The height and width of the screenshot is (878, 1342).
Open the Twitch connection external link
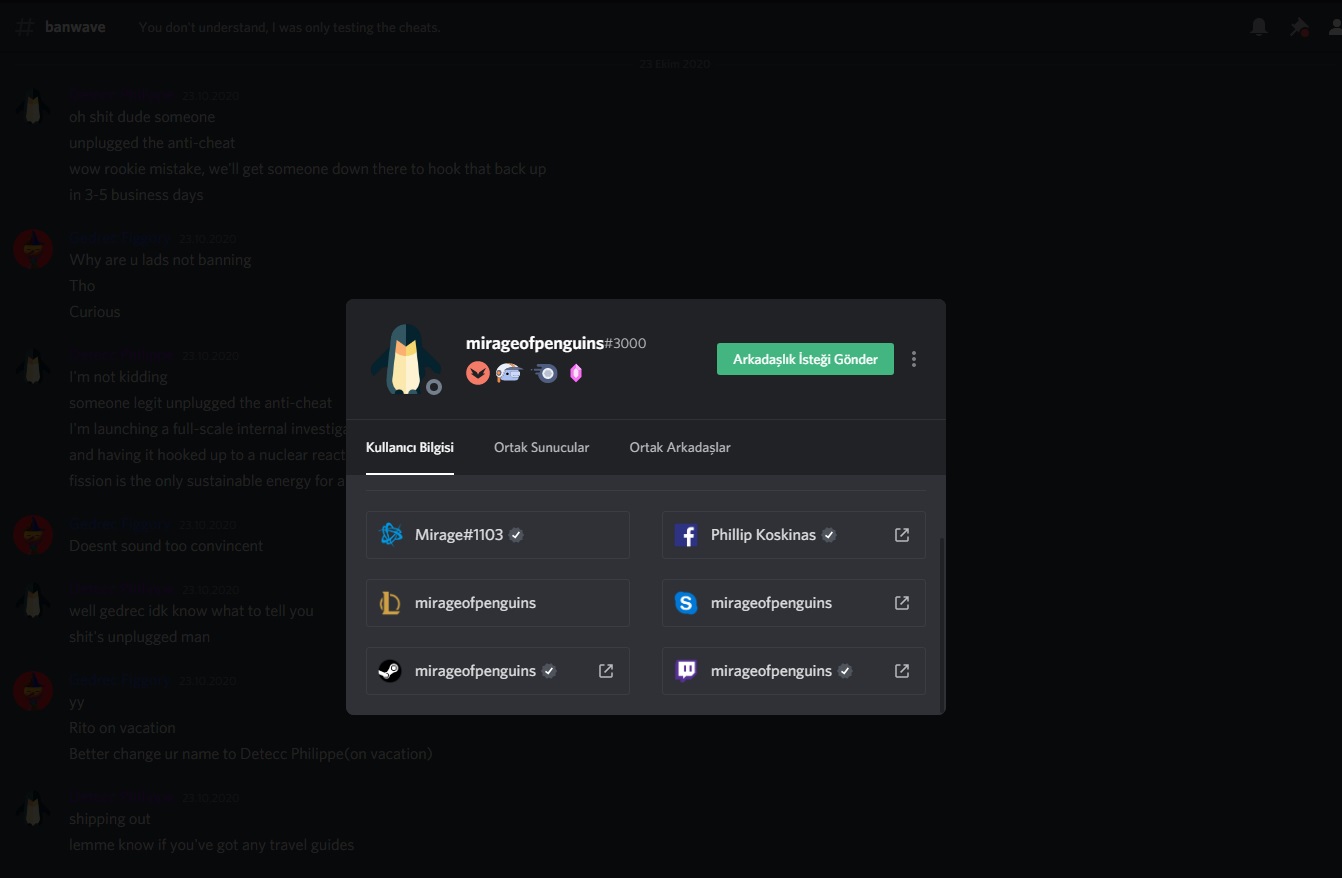click(902, 671)
